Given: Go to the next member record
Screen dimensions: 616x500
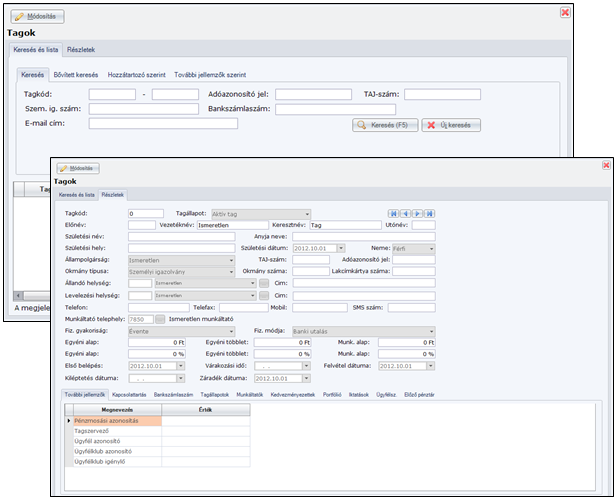Looking at the screenshot, I should point(417,213).
